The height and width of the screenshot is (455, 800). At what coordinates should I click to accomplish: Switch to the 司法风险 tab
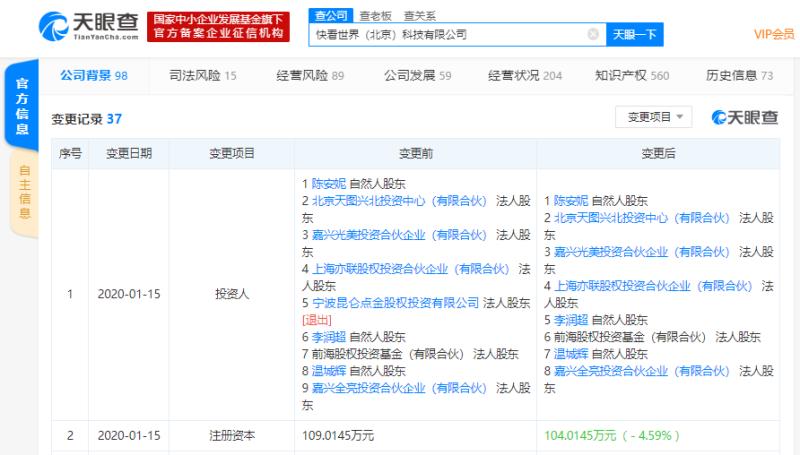tap(203, 75)
